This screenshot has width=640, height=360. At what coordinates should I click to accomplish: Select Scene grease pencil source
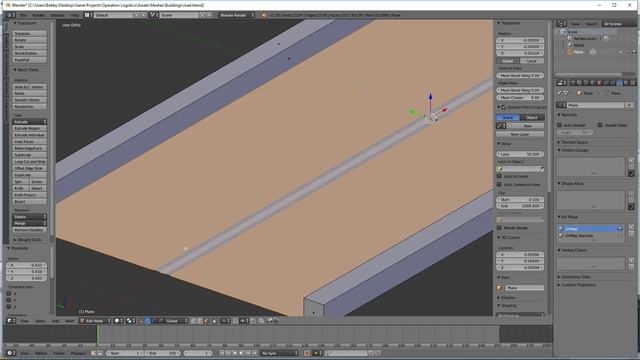point(508,118)
